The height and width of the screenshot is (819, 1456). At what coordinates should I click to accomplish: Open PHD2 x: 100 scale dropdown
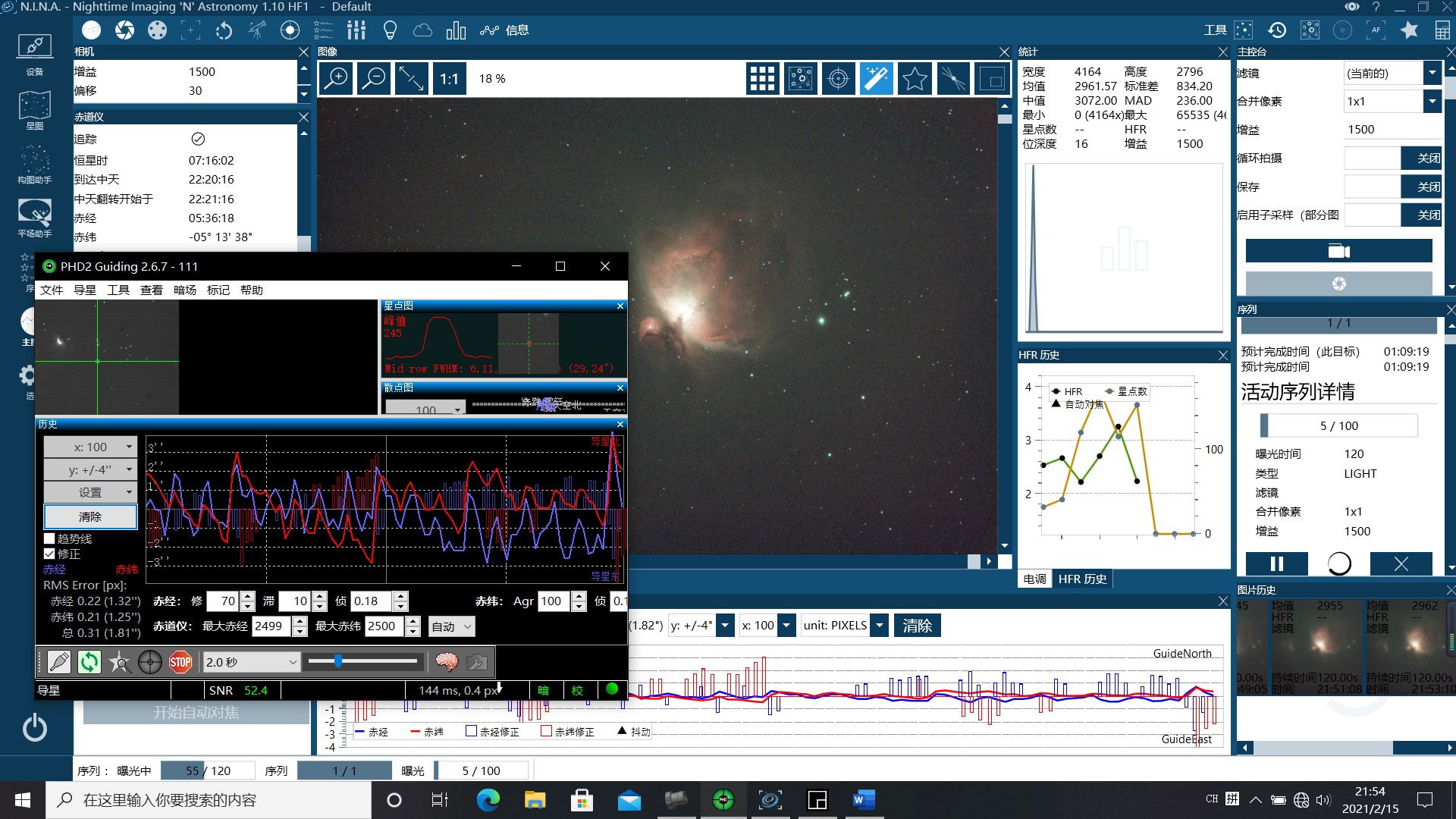tap(90, 447)
